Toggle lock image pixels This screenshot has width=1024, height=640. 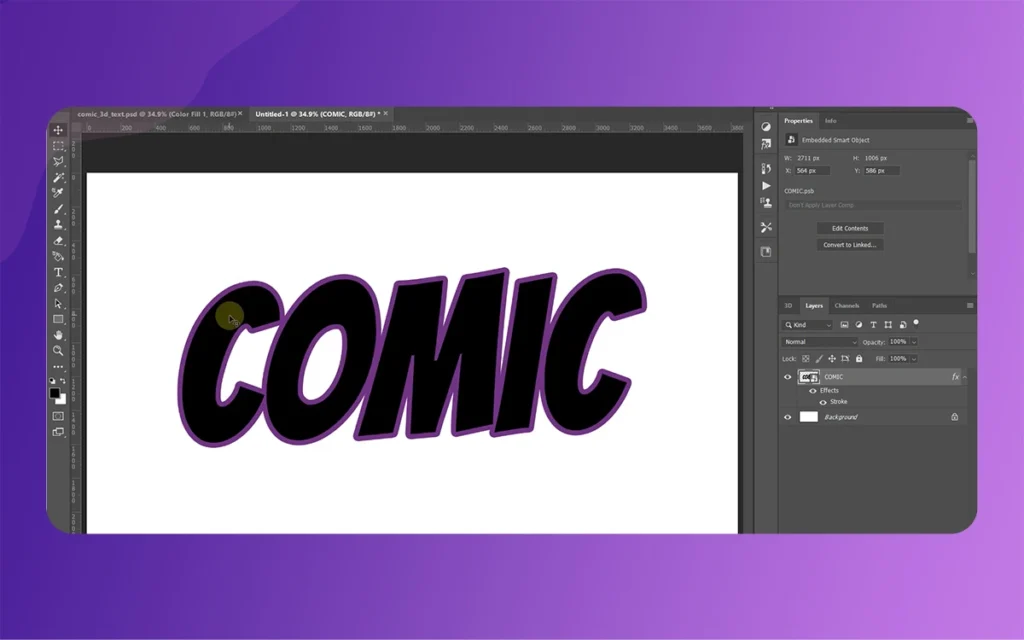[819, 359]
